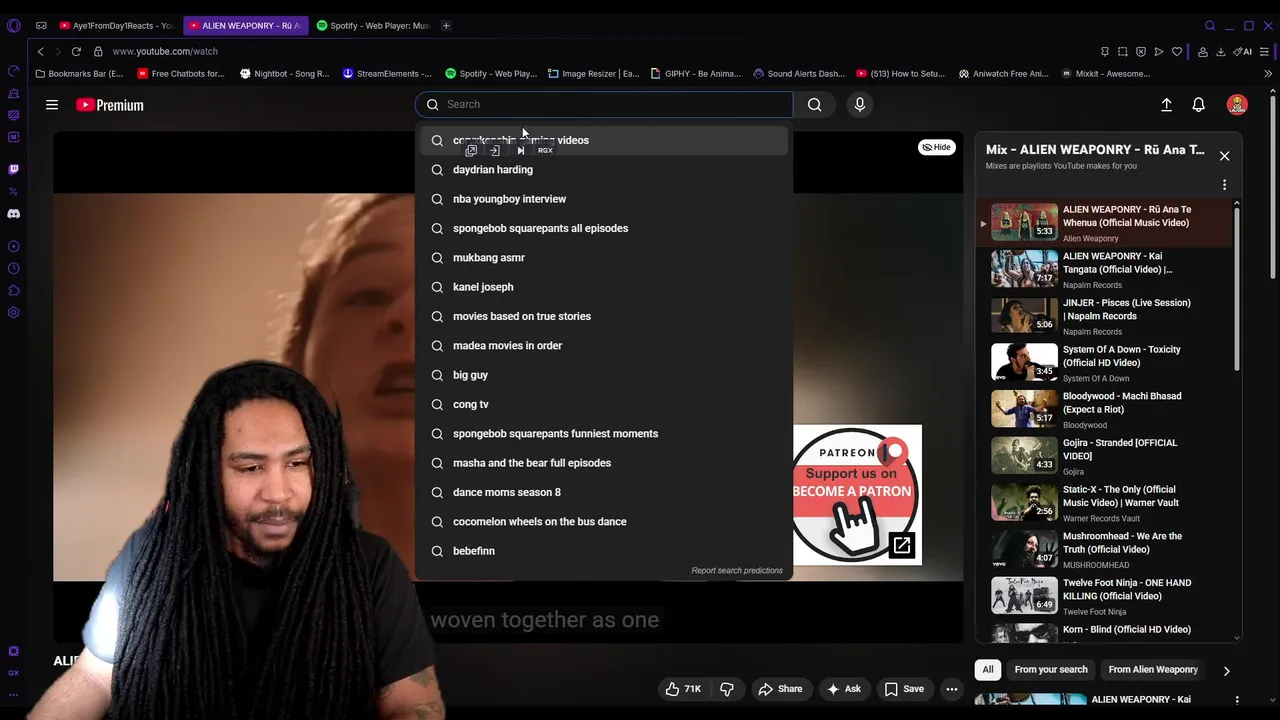The height and width of the screenshot is (720, 1280).
Task: Go to YouTube Premium home logo
Action: coord(110,105)
